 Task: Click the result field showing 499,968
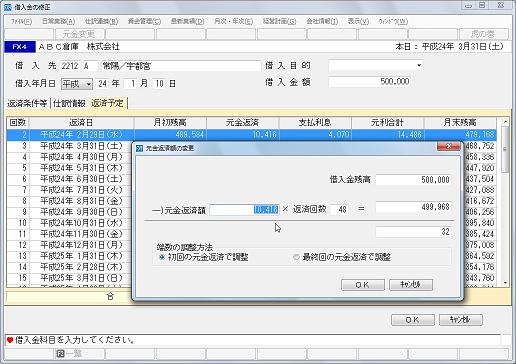point(413,207)
